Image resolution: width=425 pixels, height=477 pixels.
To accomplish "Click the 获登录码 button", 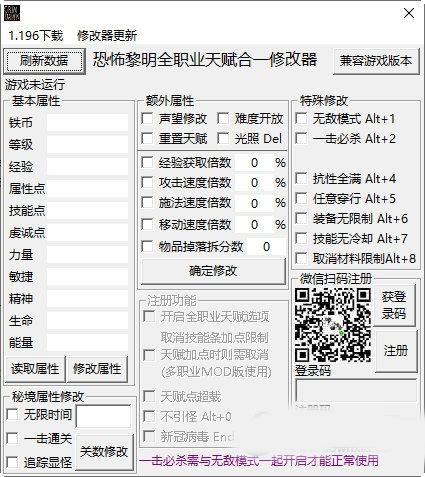I will pyautogui.click(x=395, y=305).
